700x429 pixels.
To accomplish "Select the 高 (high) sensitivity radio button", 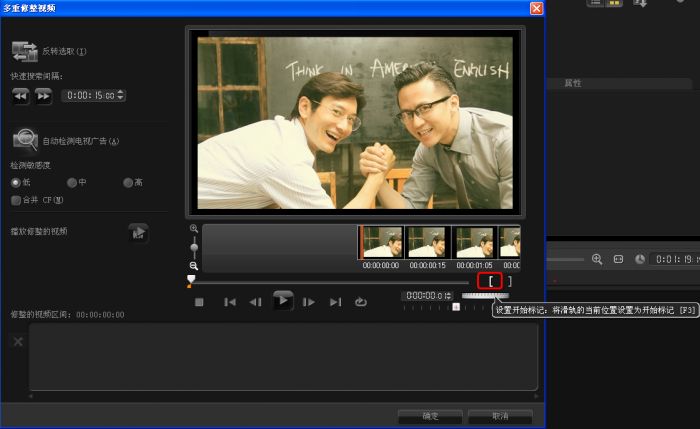I will click(x=127, y=182).
